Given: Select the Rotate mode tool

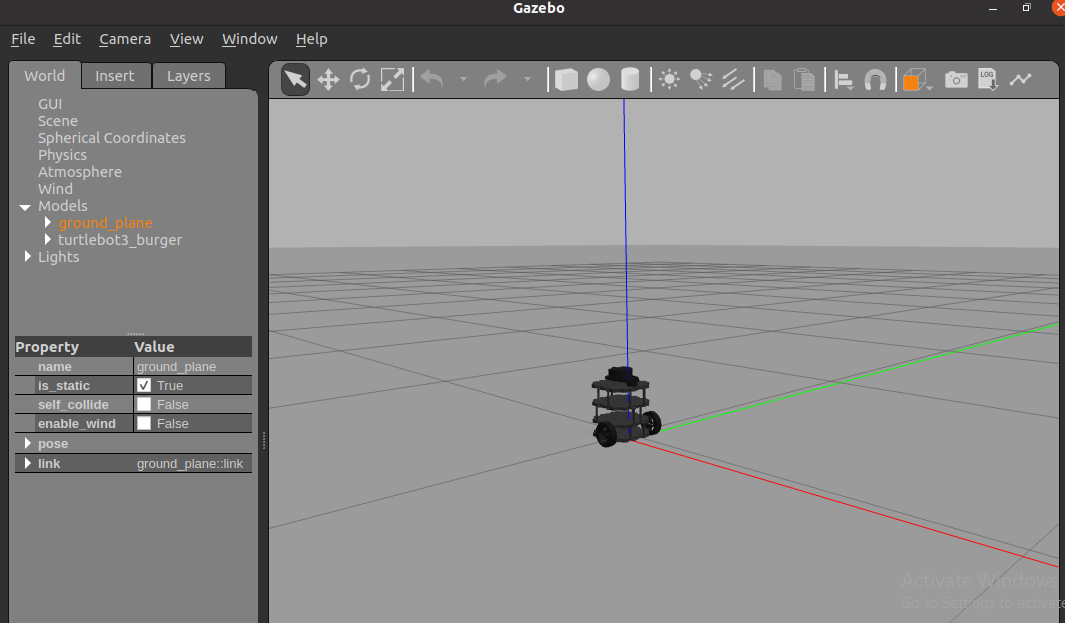Looking at the screenshot, I should click(x=360, y=80).
